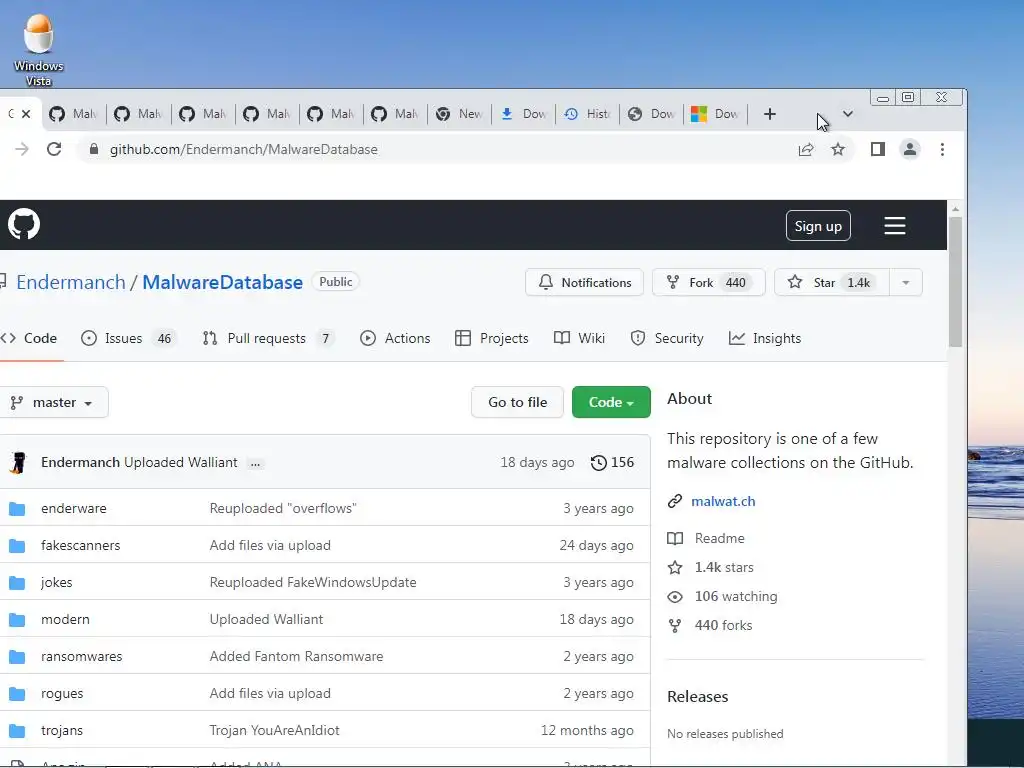Reload the page with the refresh icon

point(54,150)
